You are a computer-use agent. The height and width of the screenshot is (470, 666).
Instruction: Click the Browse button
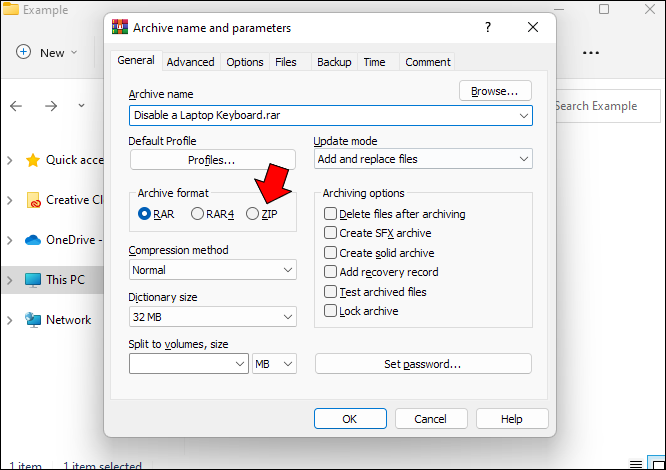495,91
